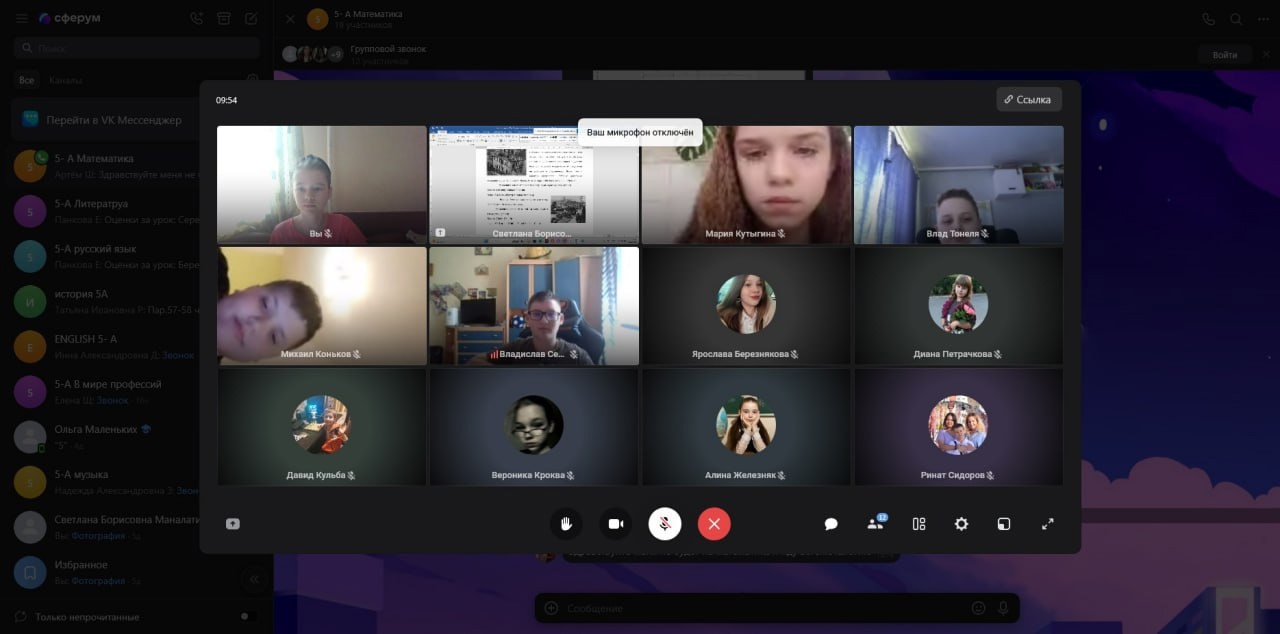Viewport: 1280px width, 634px height.
Task: Select Ярослава Березнякова participant tile
Action: pos(746,306)
